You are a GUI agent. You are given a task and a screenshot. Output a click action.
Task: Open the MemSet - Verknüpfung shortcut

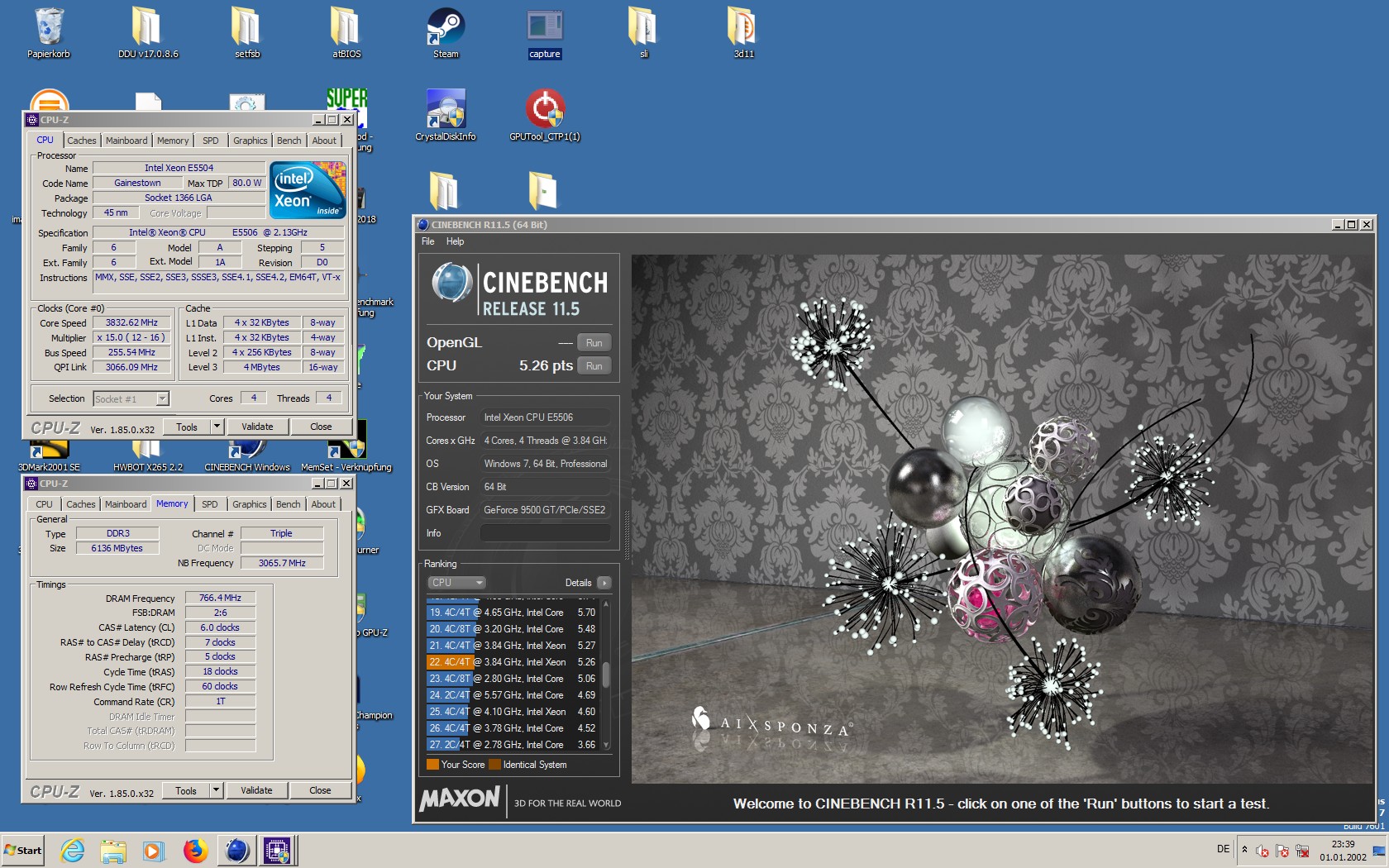(346, 459)
